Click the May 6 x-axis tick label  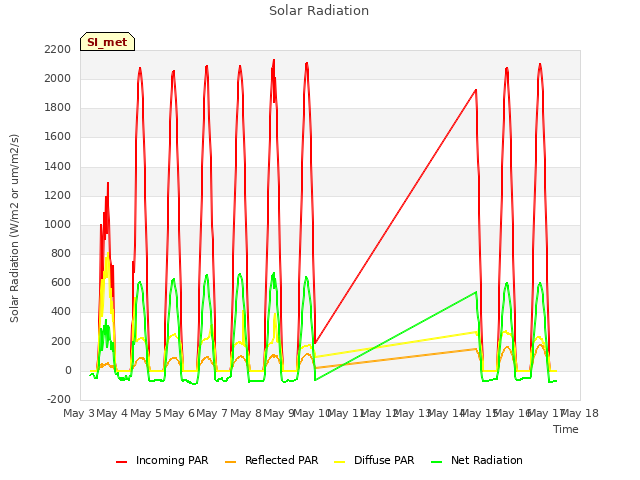(179, 413)
